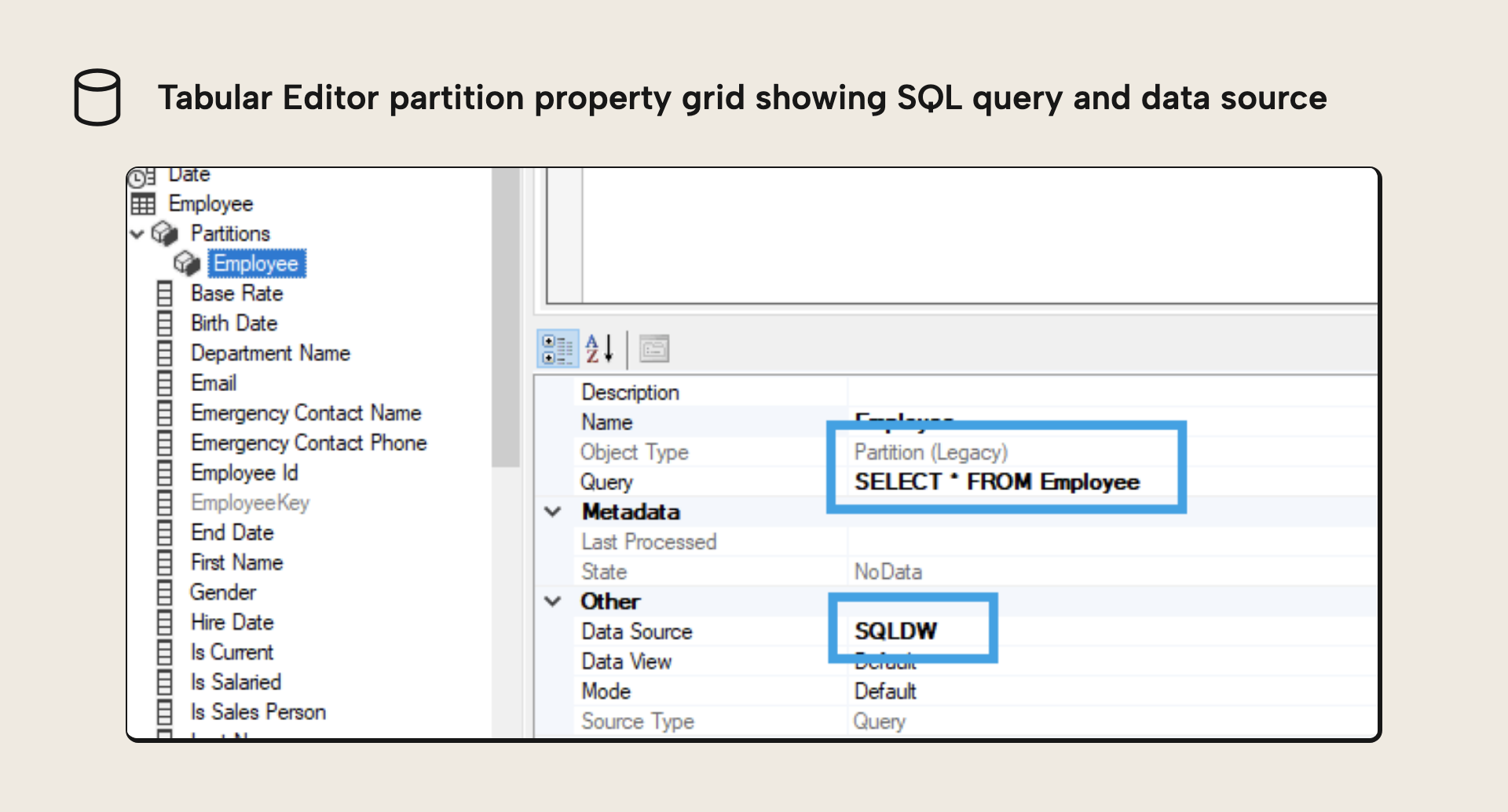Click the Object Type value Partition (Legacy)
Screen dimensions: 1508x812
coord(931,452)
